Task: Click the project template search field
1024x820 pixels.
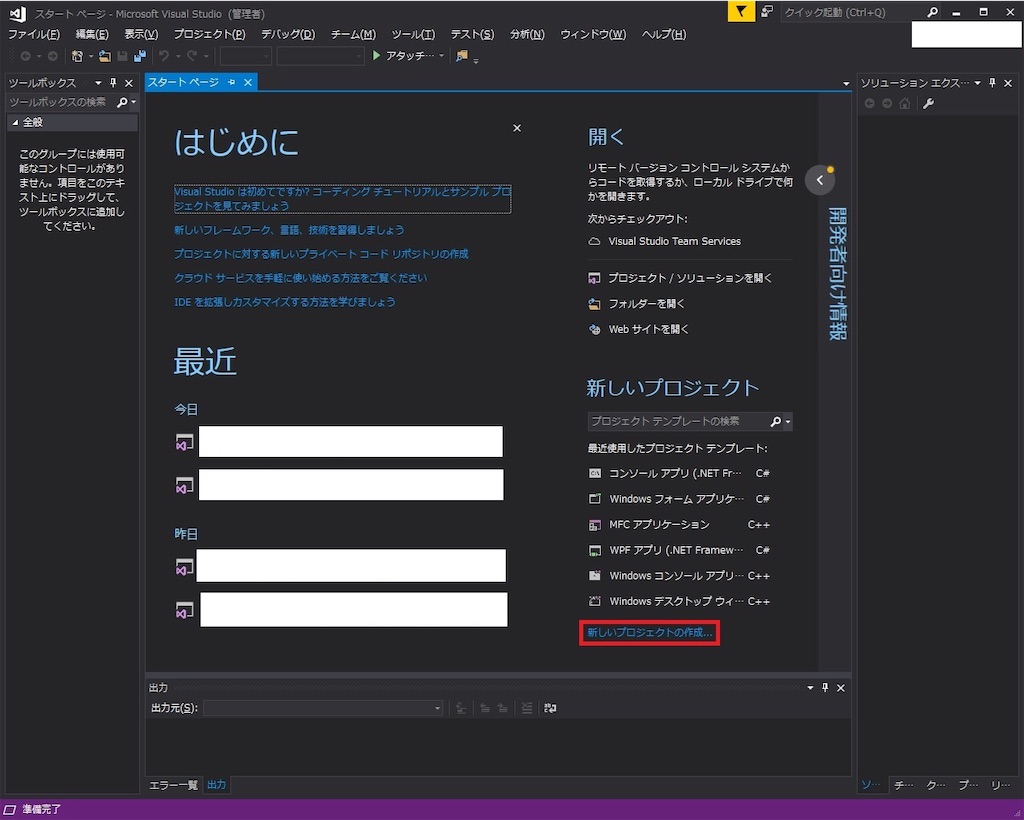Action: (677, 422)
